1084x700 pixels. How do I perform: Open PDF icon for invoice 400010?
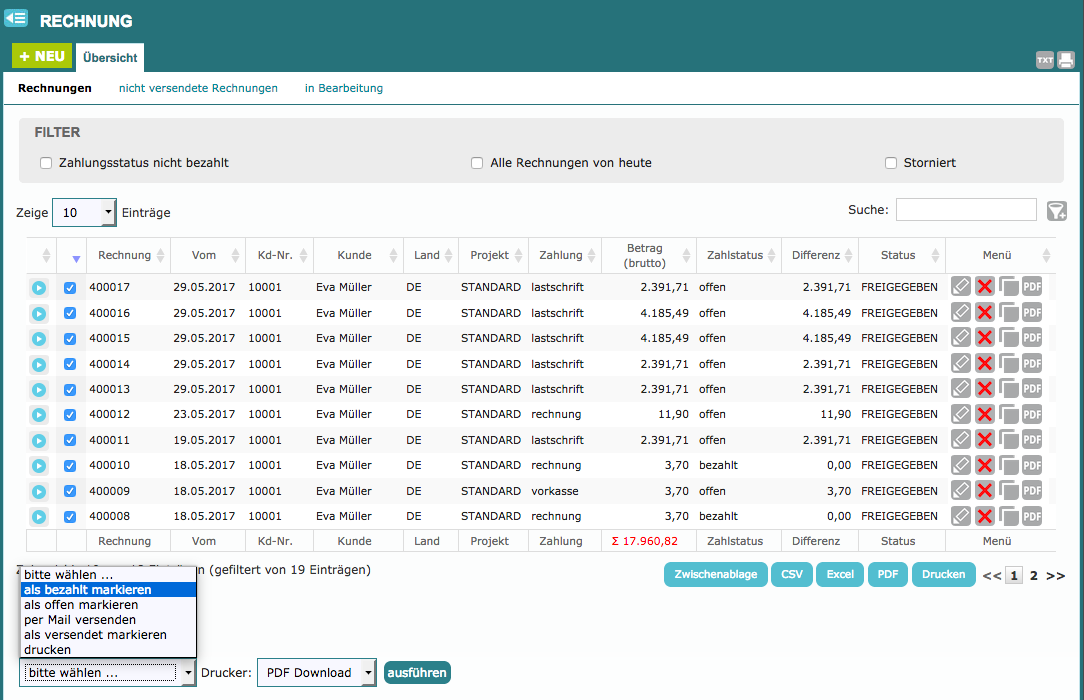(x=1032, y=465)
